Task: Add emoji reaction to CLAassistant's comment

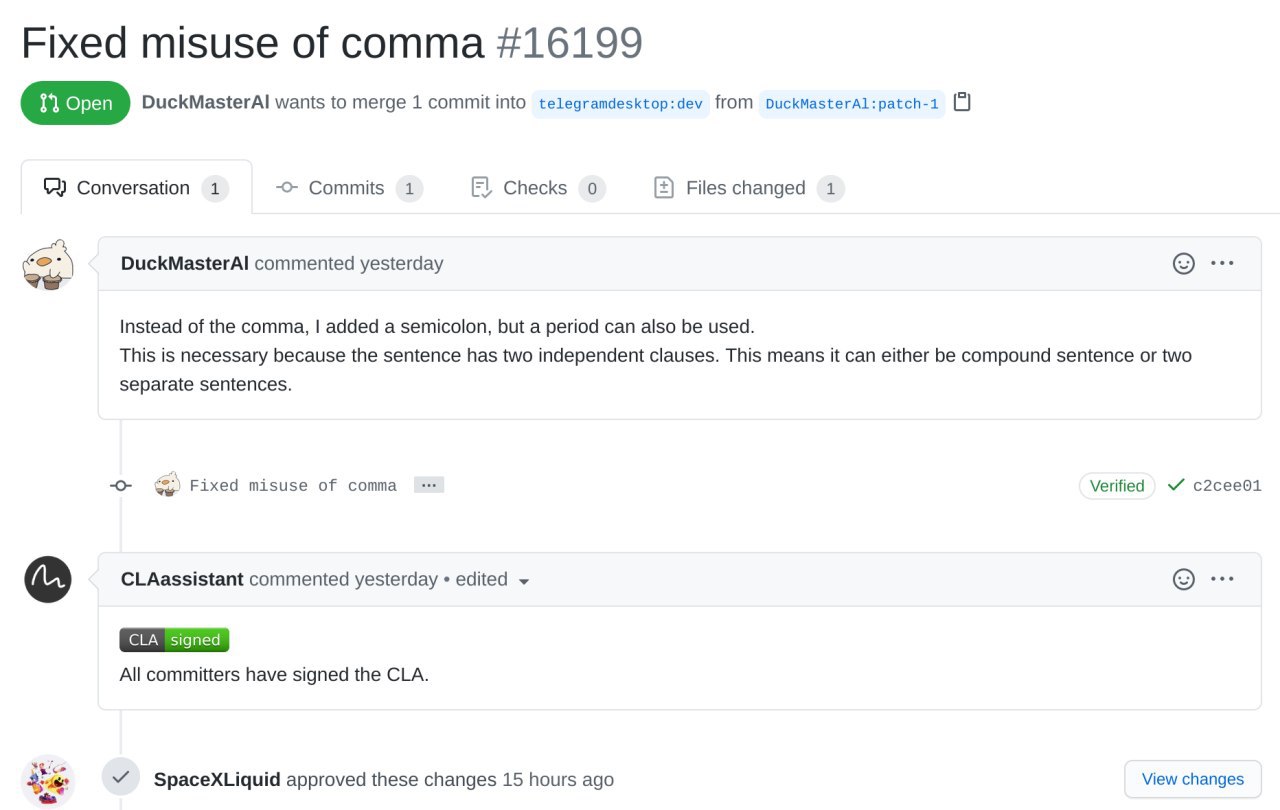Action: click(x=1184, y=579)
